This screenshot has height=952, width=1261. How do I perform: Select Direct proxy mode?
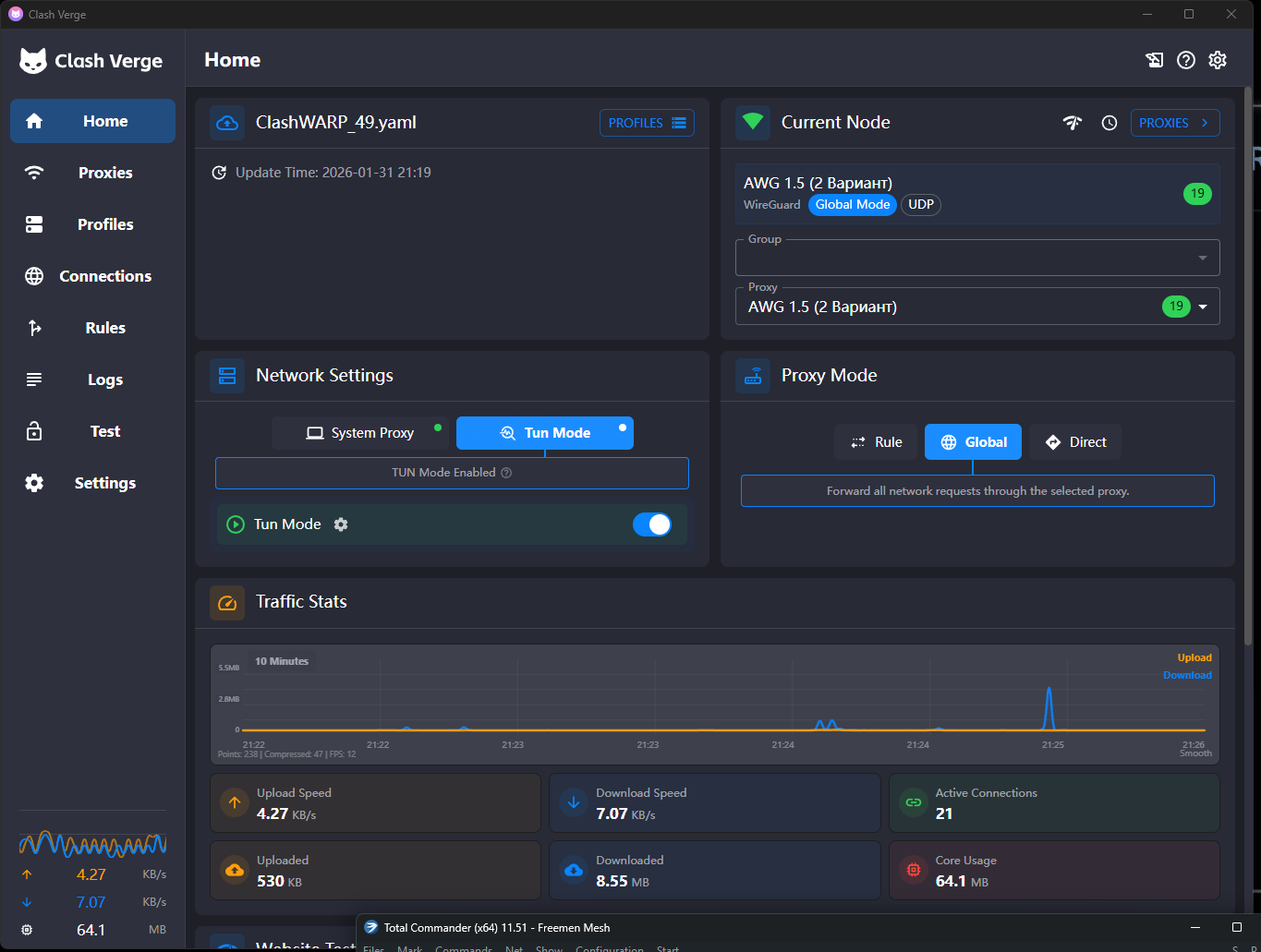pyautogui.click(x=1075, y=442)
